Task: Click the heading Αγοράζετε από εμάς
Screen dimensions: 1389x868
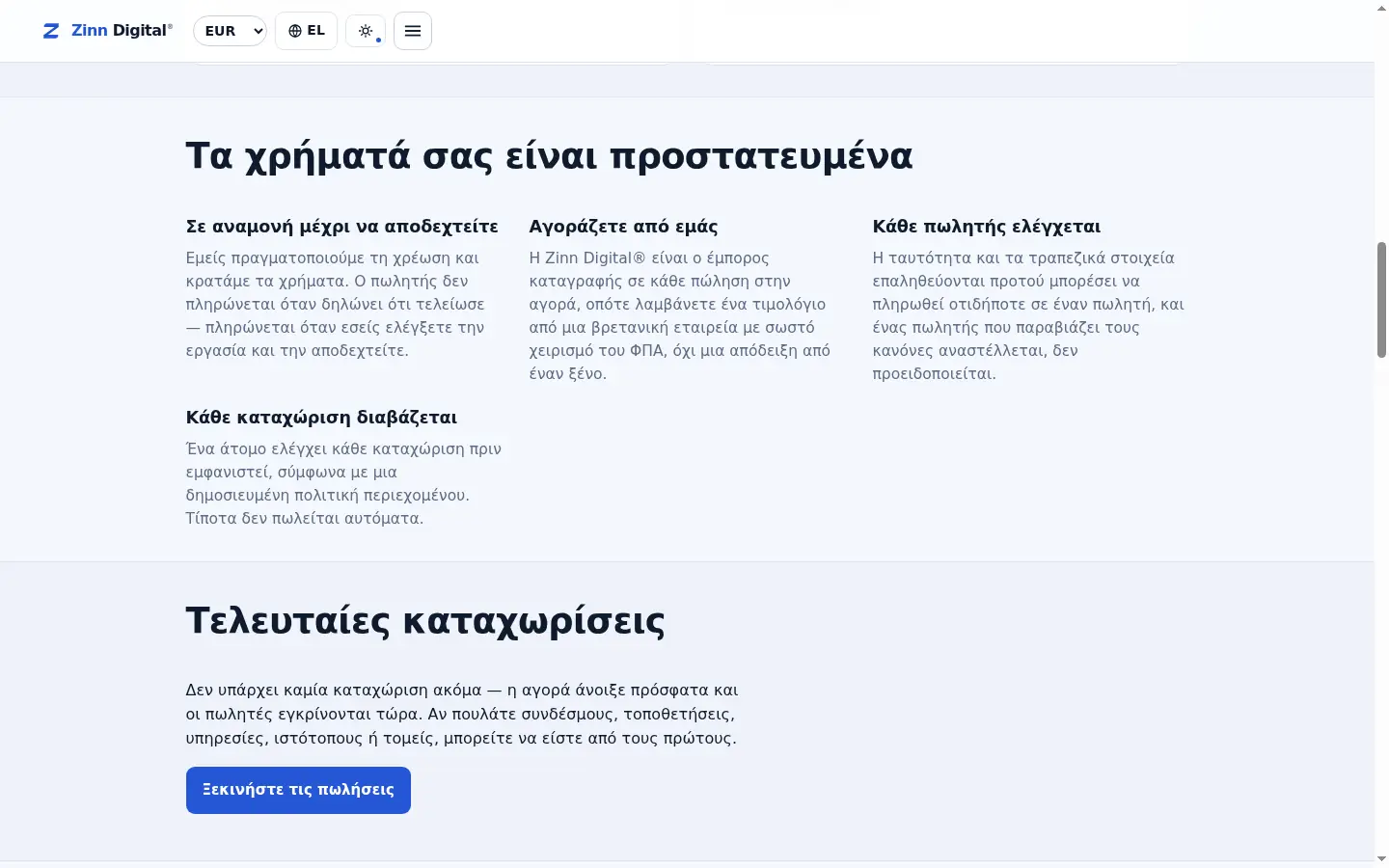Action: point(623,227)
